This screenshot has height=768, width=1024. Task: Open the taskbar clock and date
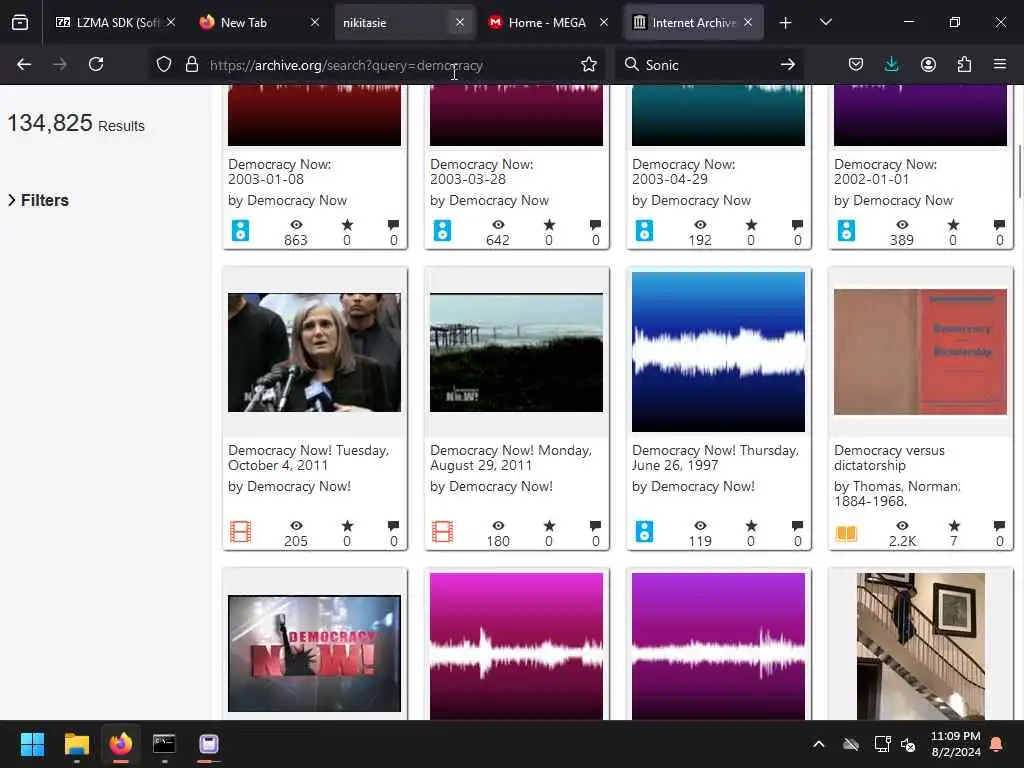coord(955,744)
